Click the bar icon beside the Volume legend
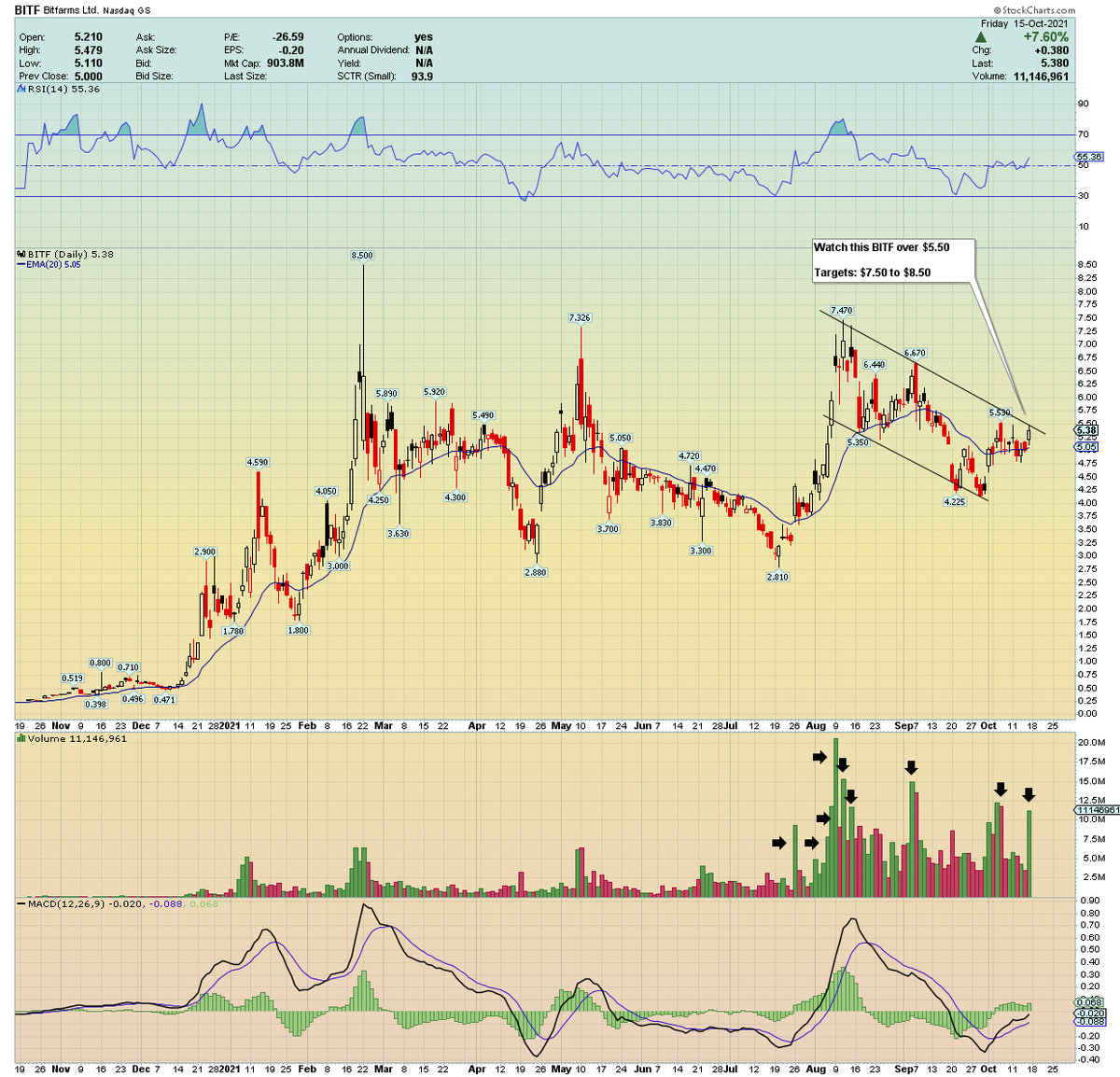Screen dimensions: 1120x1077 click(21, 738)
